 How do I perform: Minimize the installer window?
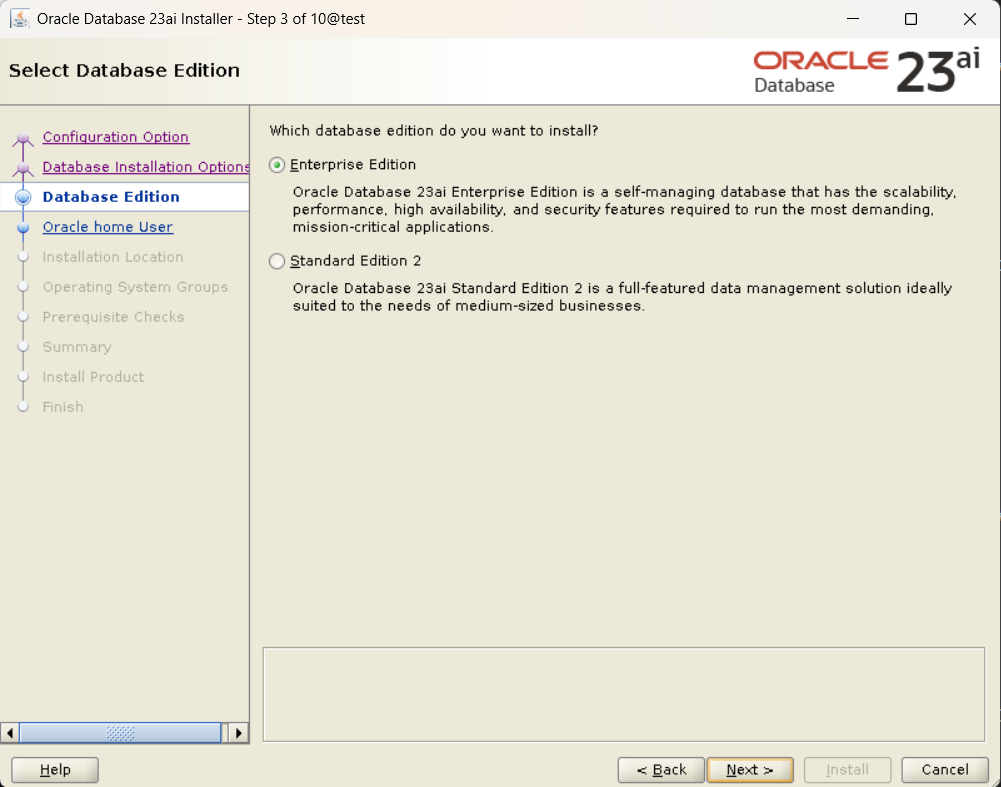click(x=853, y=19)
